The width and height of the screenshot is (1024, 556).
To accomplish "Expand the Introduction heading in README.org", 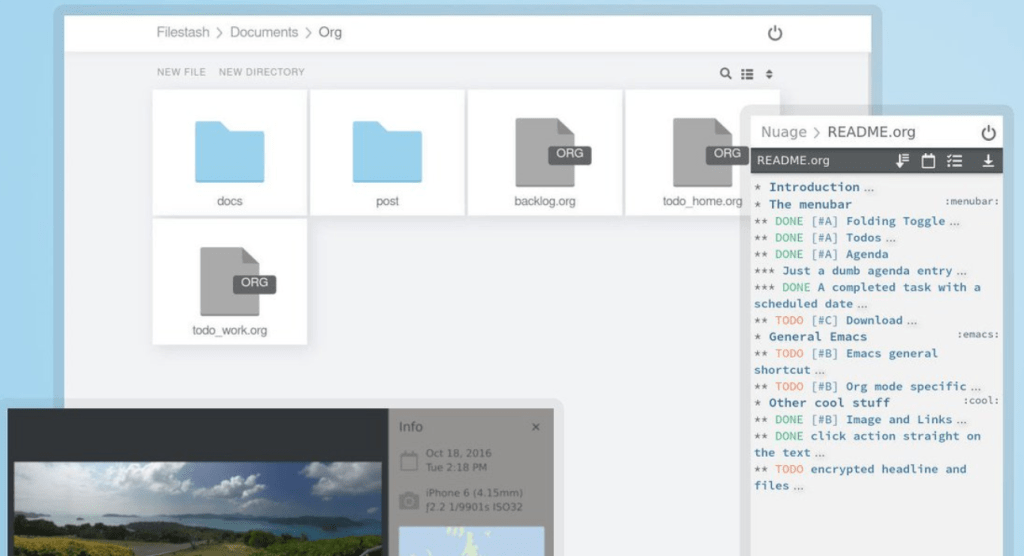I will coord(814,187).
